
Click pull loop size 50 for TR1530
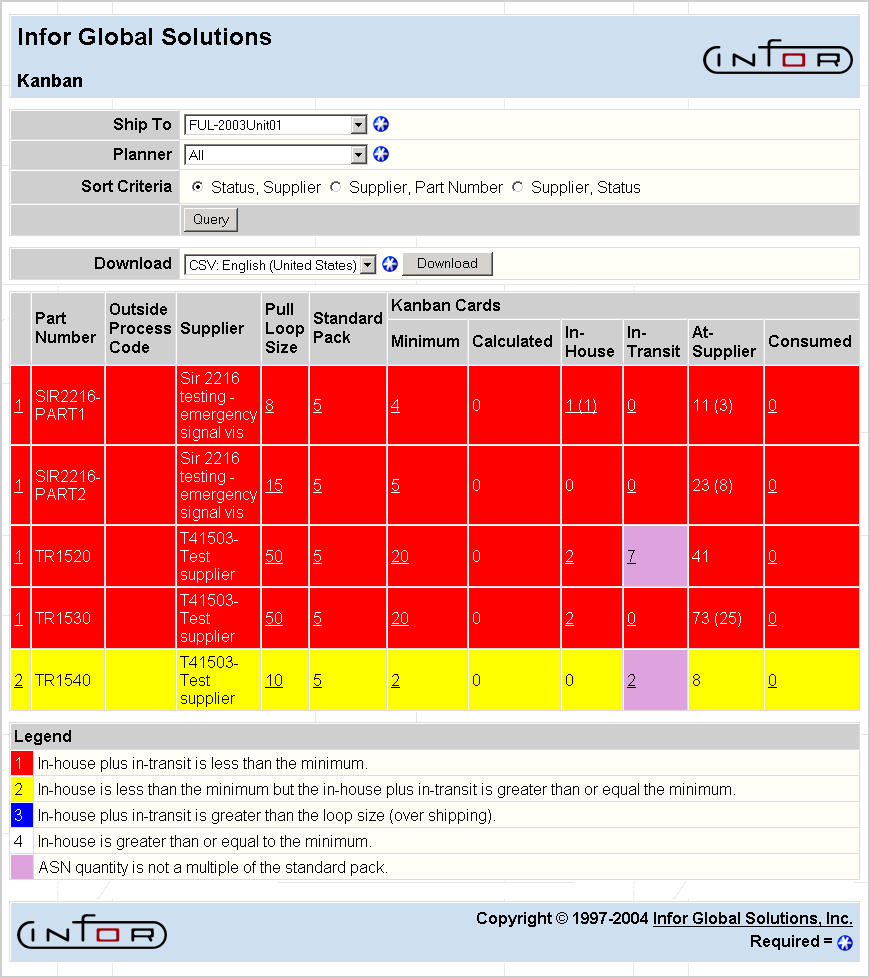[x=274, y=618]
